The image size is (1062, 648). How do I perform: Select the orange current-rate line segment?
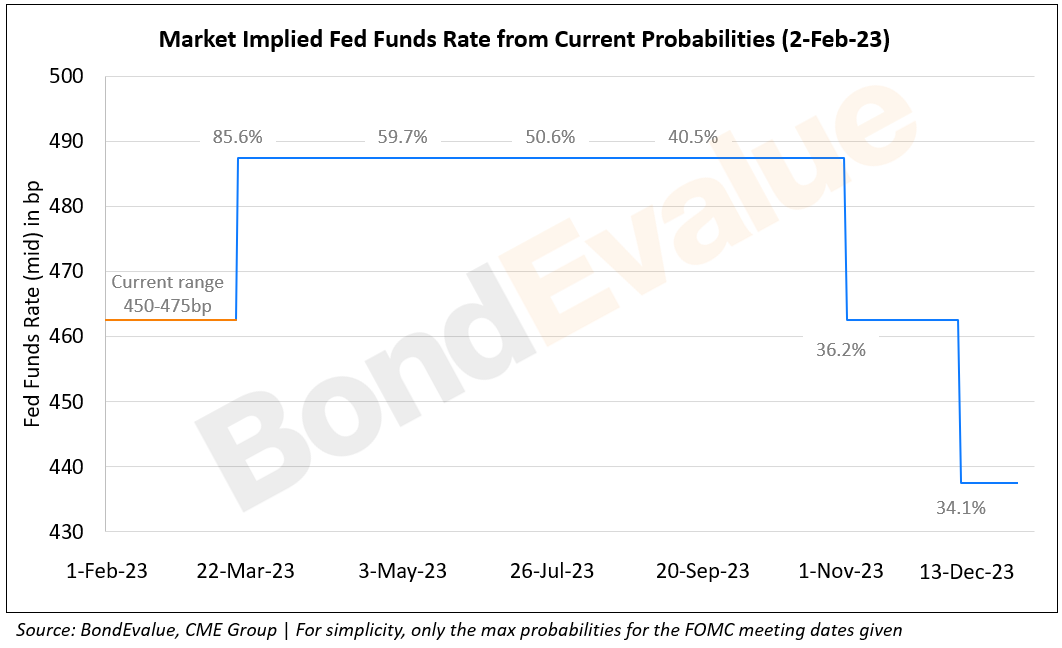(x=170, y=319)
